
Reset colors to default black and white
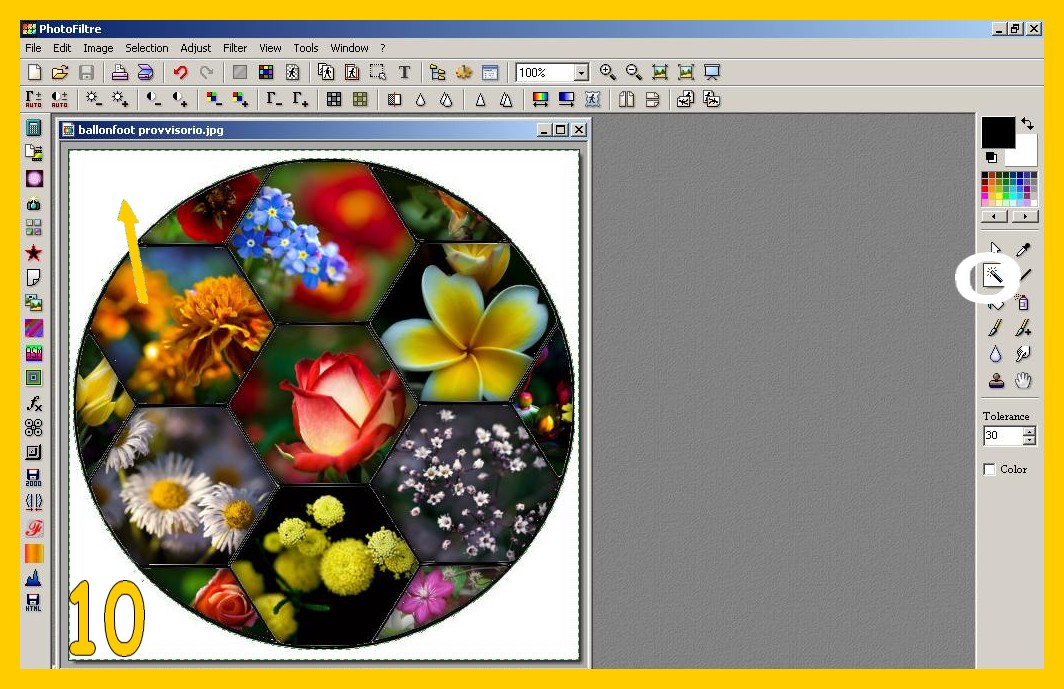(991, 157)
